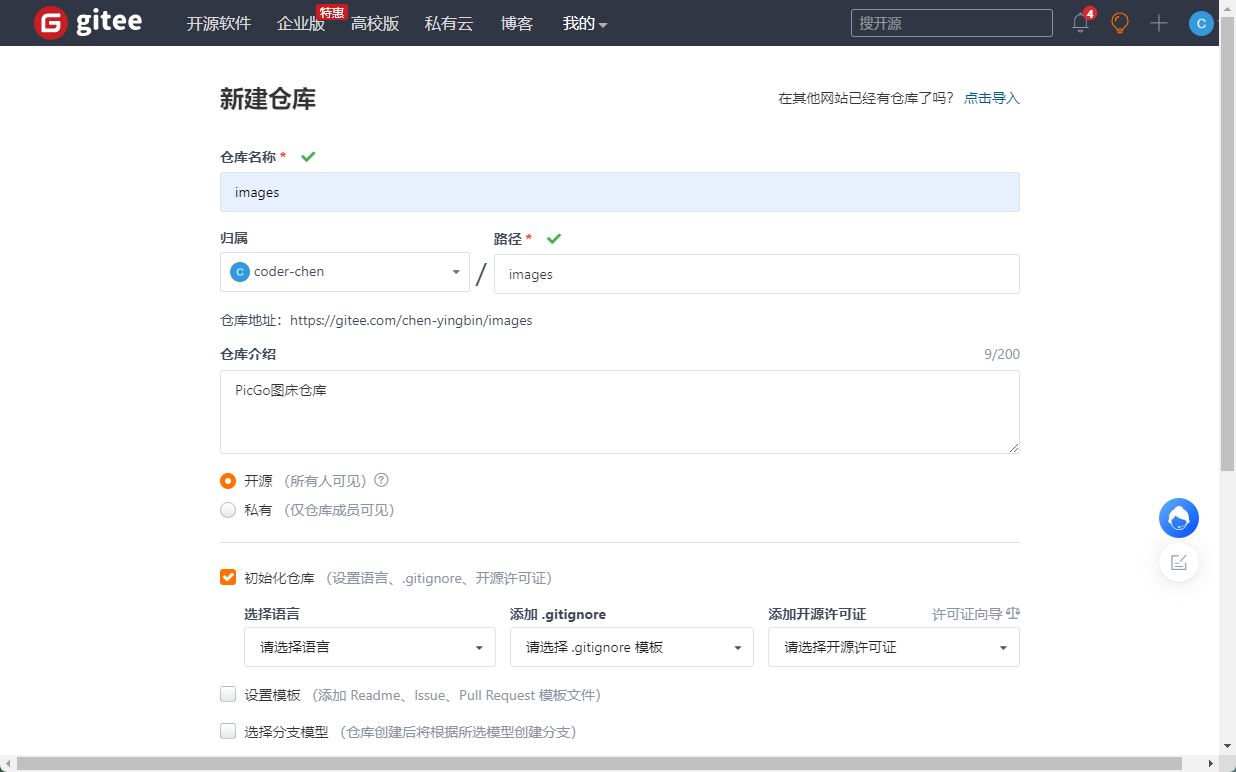This screenshot has width=1236, height=772.
Task: Enable the 选择分支模型 checkbox
Action: (x=228, y=731)
